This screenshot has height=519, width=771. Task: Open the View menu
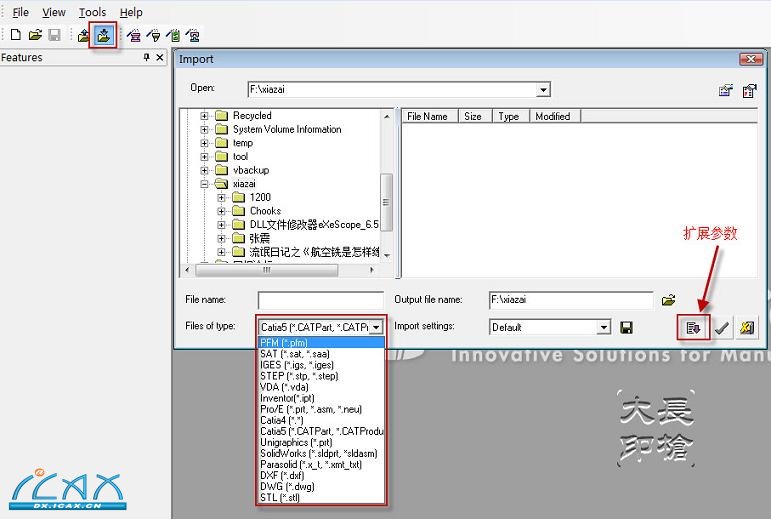coord(54,12)
